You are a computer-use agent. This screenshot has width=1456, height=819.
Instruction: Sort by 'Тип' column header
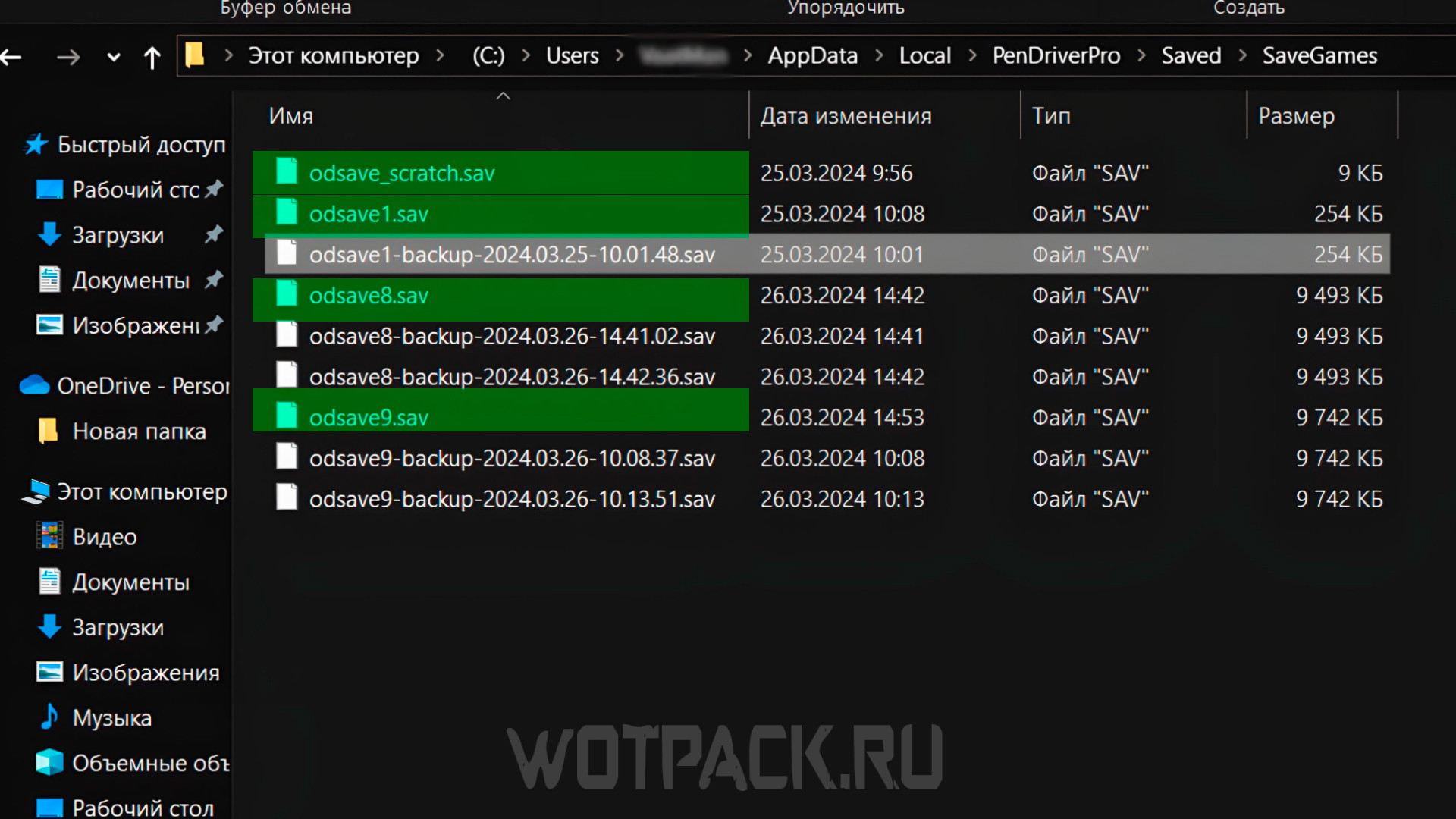click(1051, 116)
